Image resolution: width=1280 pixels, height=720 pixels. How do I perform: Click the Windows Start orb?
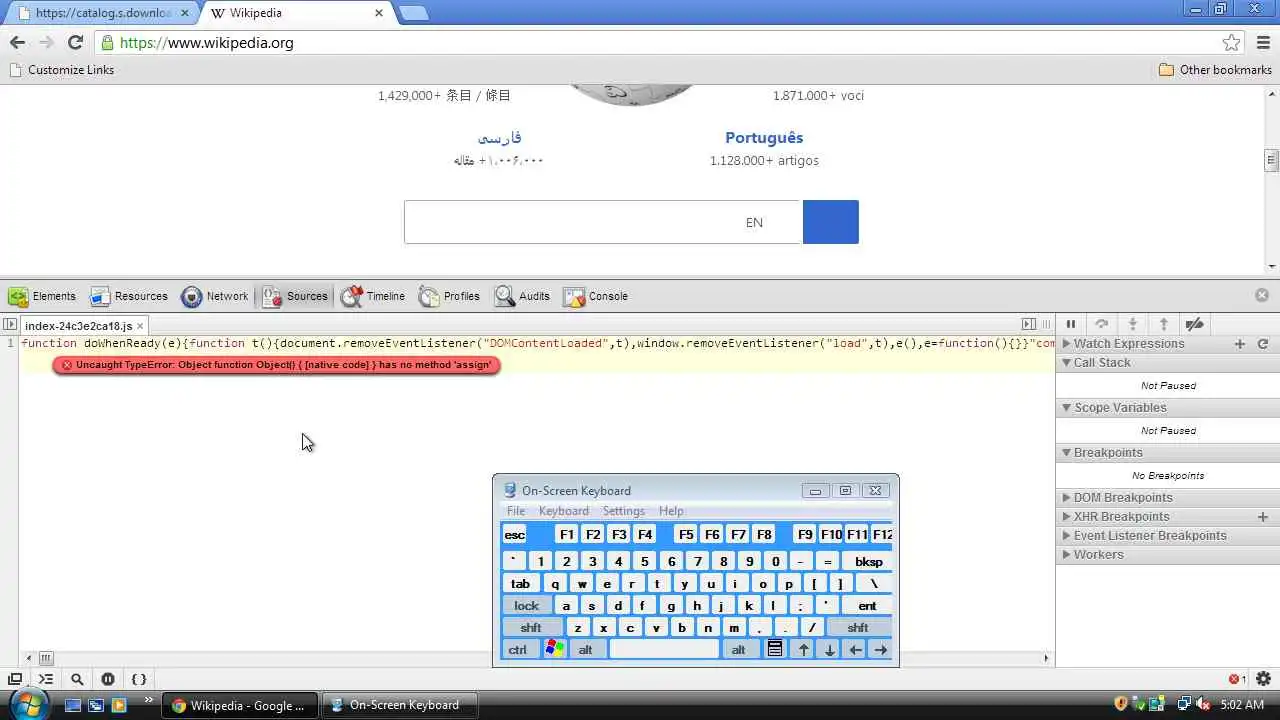27,703
